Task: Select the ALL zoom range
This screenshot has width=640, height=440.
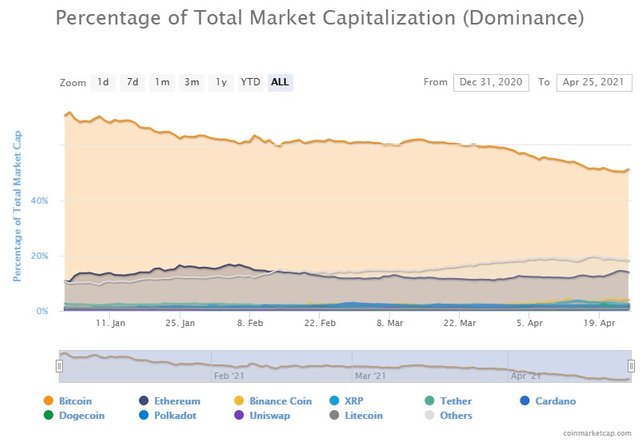Action: click(x=280, y=82)
